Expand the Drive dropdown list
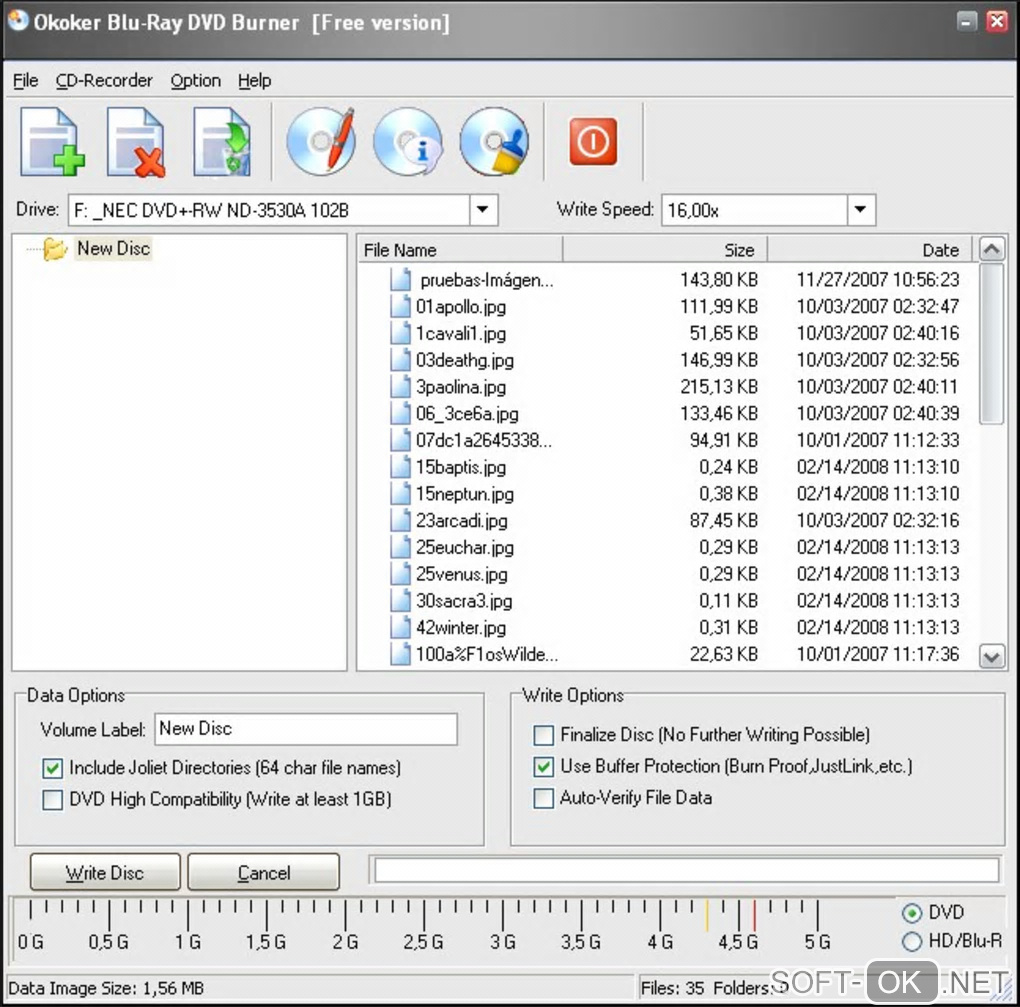This screenshot has height=1007, width=1020. pyautogui.click(x=483, y=210)
